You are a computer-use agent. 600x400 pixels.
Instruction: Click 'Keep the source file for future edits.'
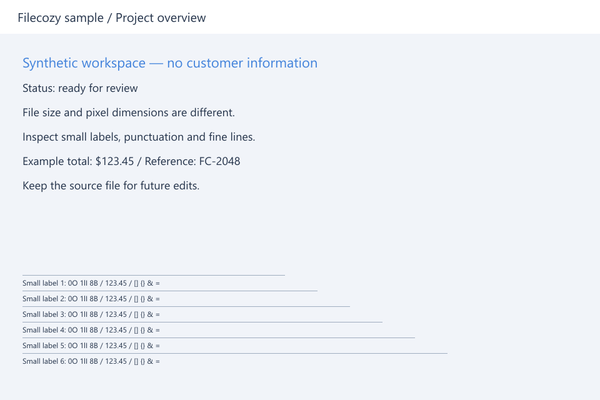pos(111,186)
